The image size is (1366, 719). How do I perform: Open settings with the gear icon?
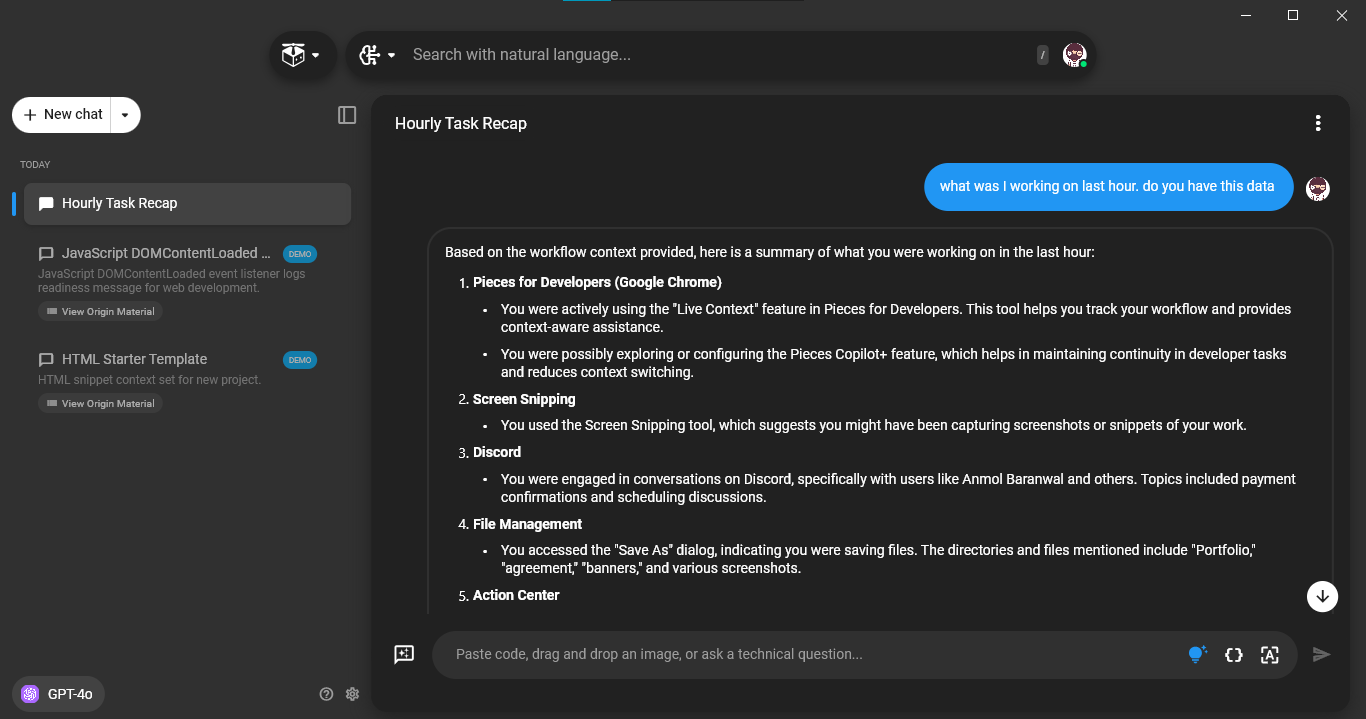pyautogui.click(x=352, y=694)
